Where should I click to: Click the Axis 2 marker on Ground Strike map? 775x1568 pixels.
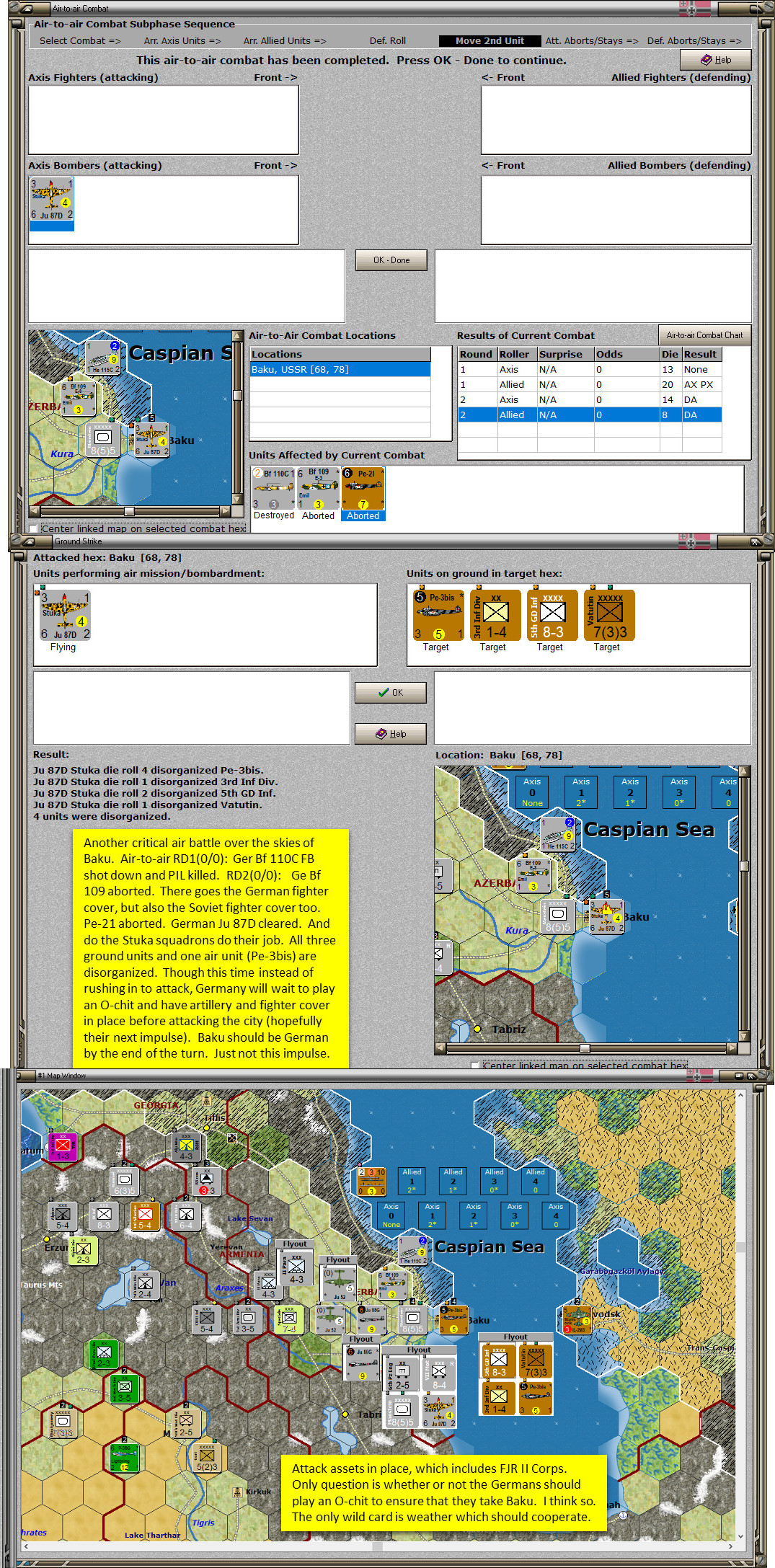tap(630, 792)
